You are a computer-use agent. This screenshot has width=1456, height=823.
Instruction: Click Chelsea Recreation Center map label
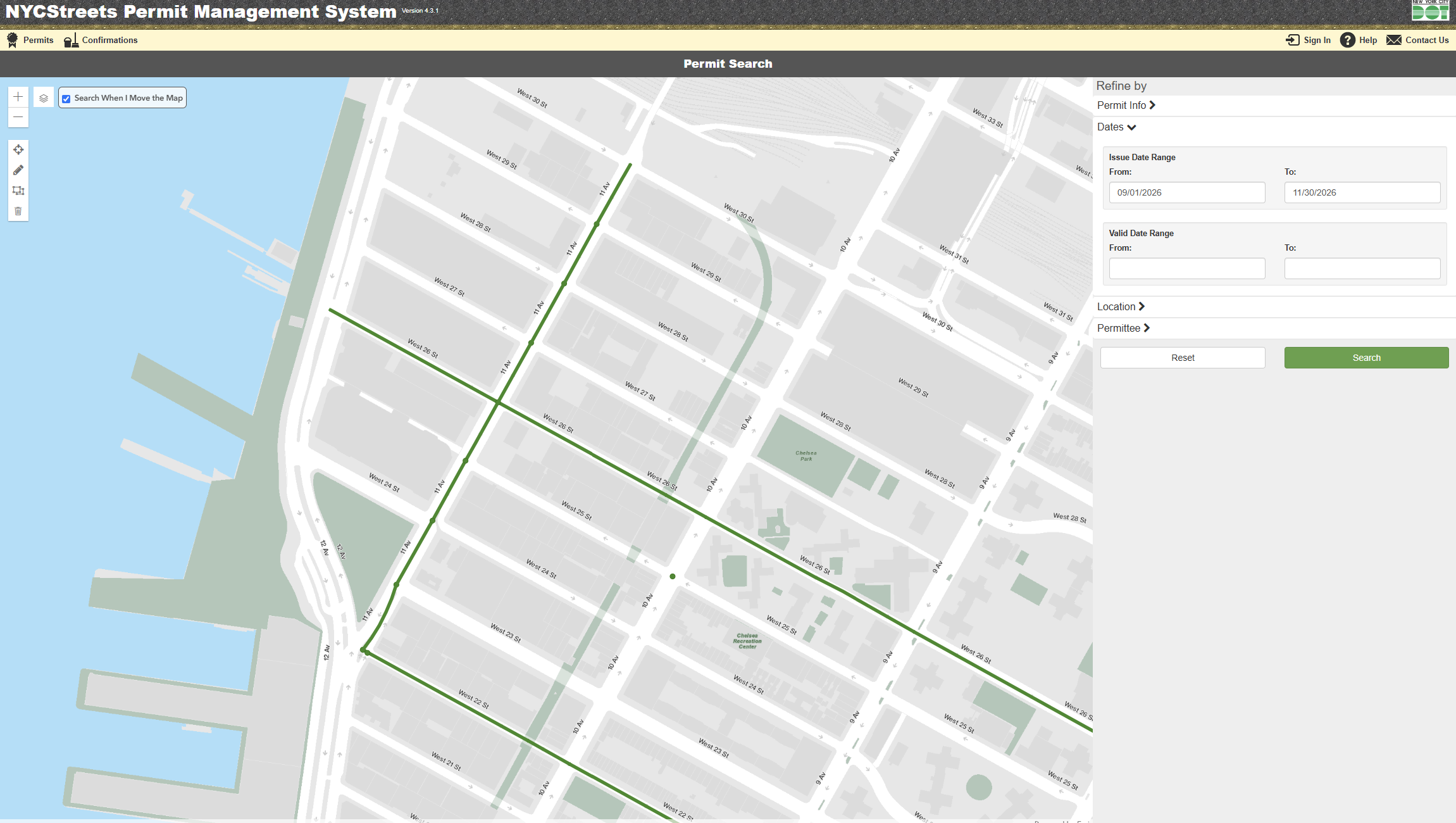pyautogui.click(x=747, y=641)
